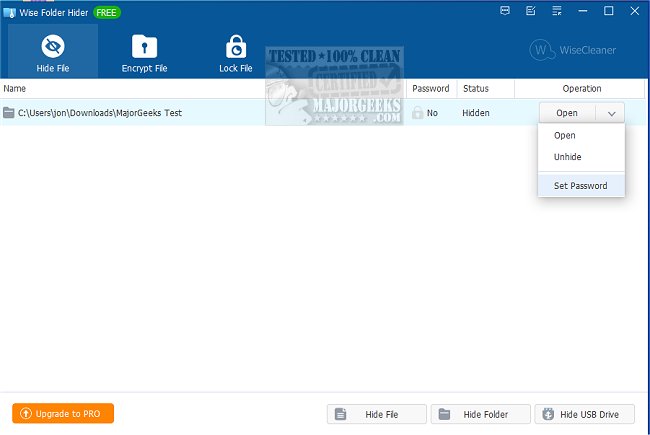Minimize the Wise Folder Hider window
Image resolution: width=650 pixels, height=435 pixels.
[x=583, y=11]
